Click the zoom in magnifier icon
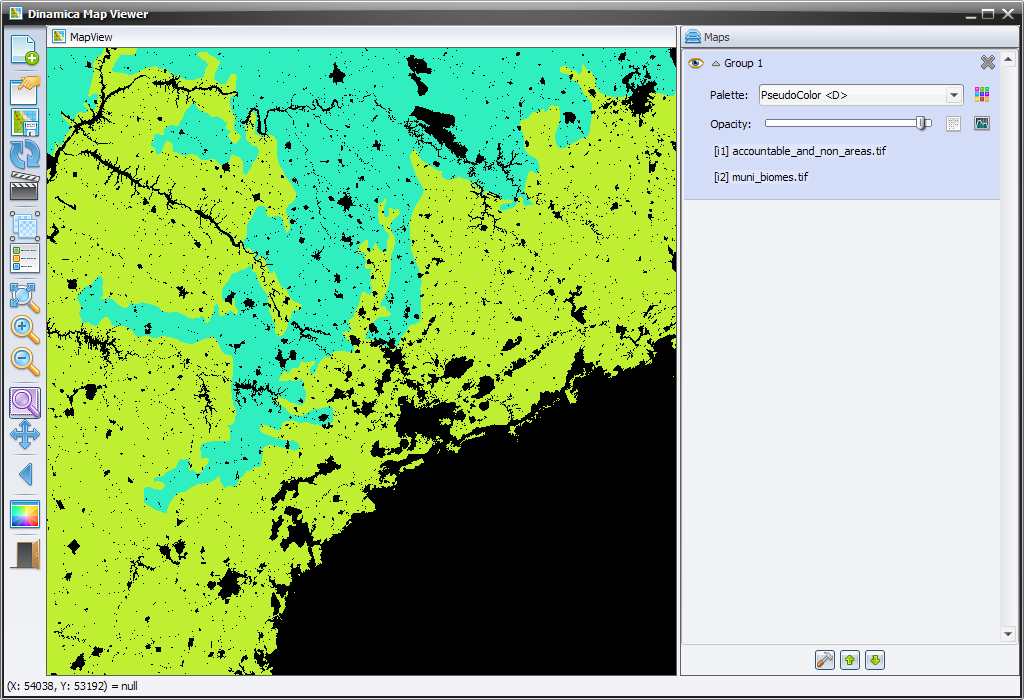Viewport: 1024px width, 700px height. [x=24, y=329]
